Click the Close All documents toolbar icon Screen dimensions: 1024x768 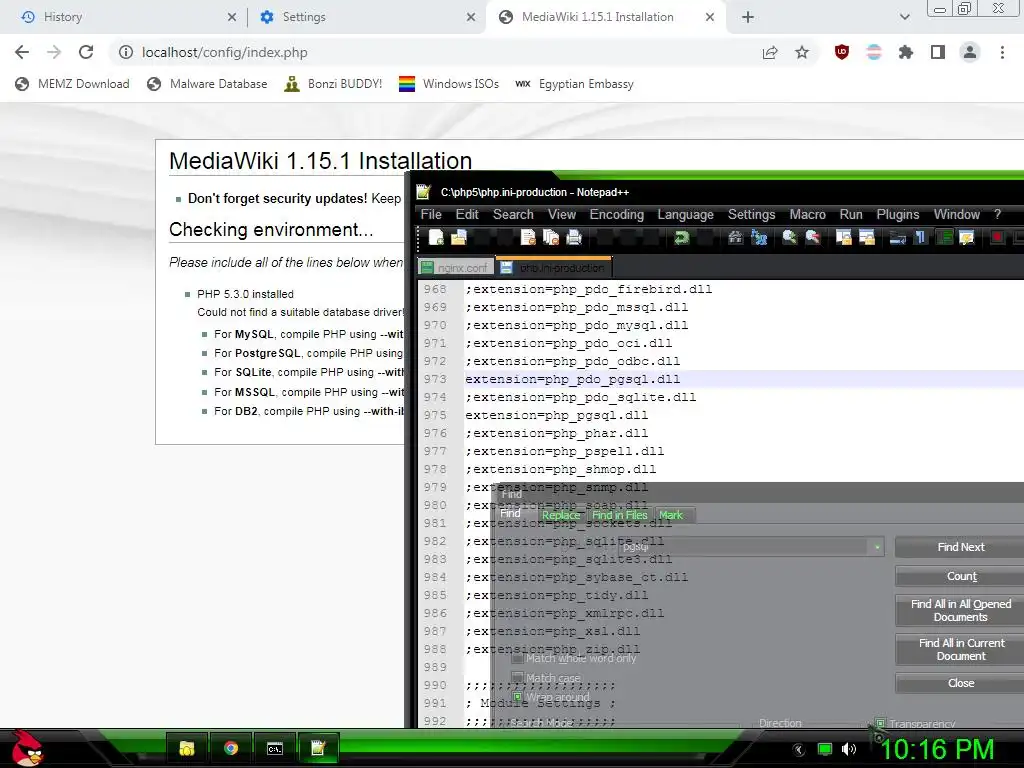pyautogui.click(x=551, y=238)
